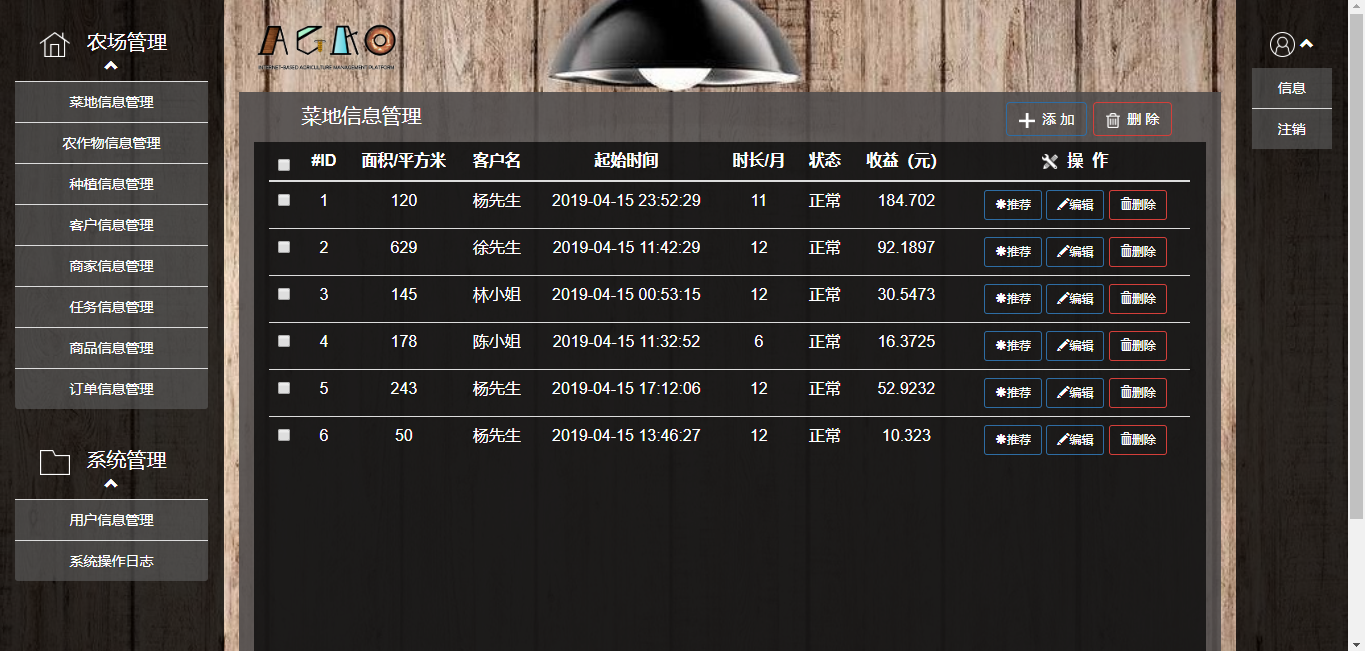This screenshot has height=651, width=1365.
Task: Open 任务信息管理 menu item
Action: coord(111,307)
